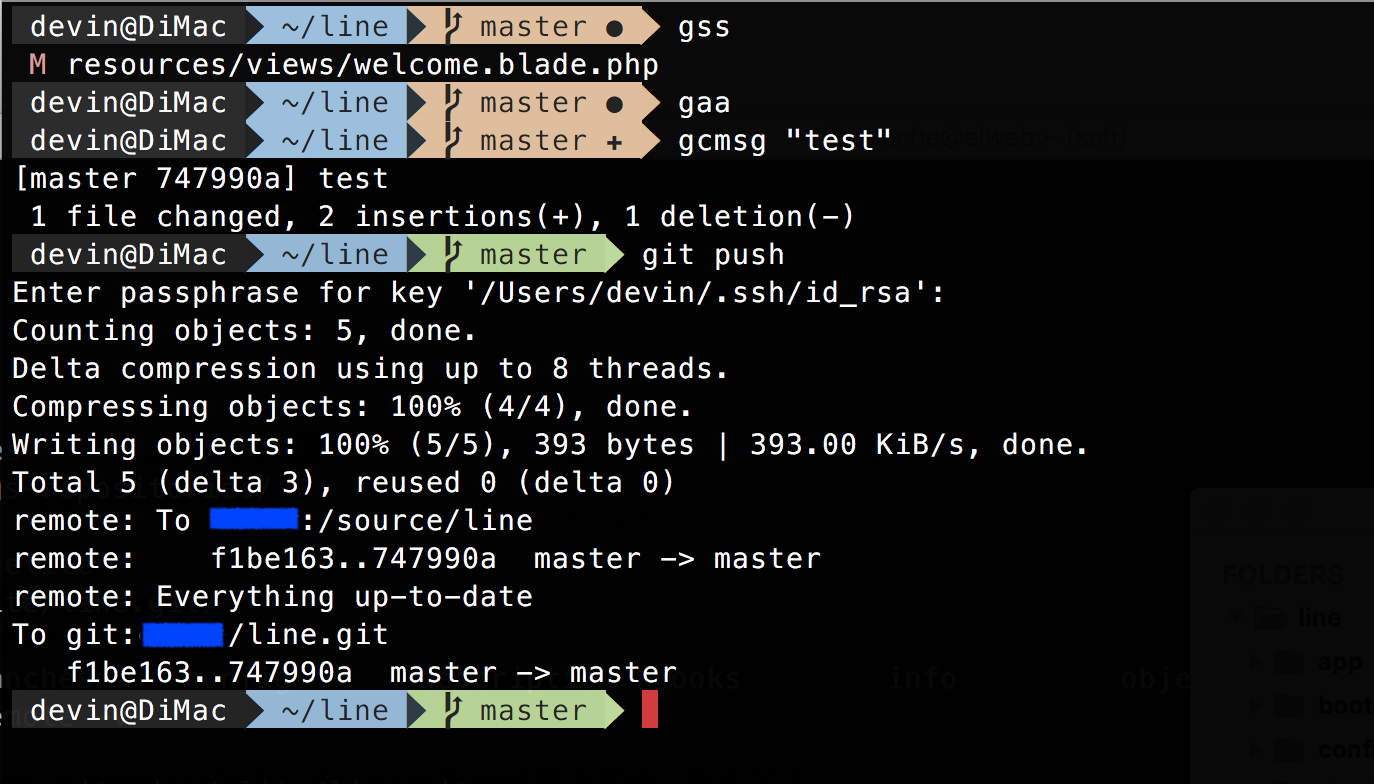This screenshot has width=1374, height=784.
Task: Click the blue redacted host before :/source/line
Action: [255, 519]
